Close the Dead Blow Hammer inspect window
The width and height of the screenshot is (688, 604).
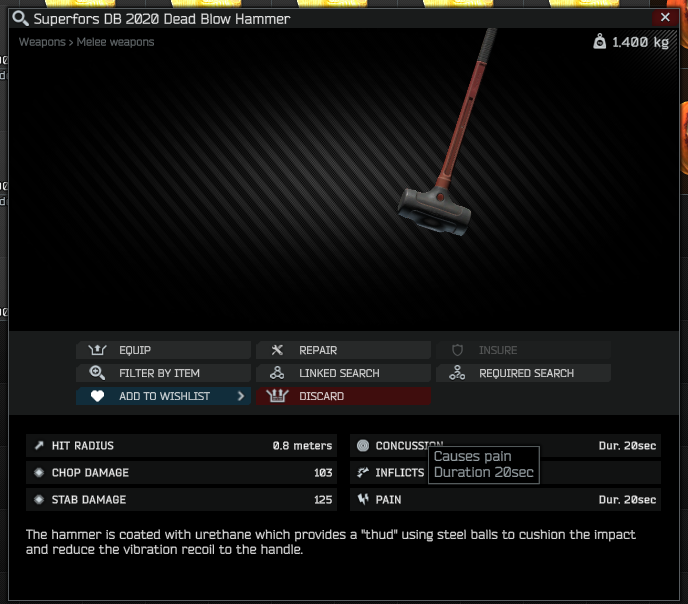665,18
